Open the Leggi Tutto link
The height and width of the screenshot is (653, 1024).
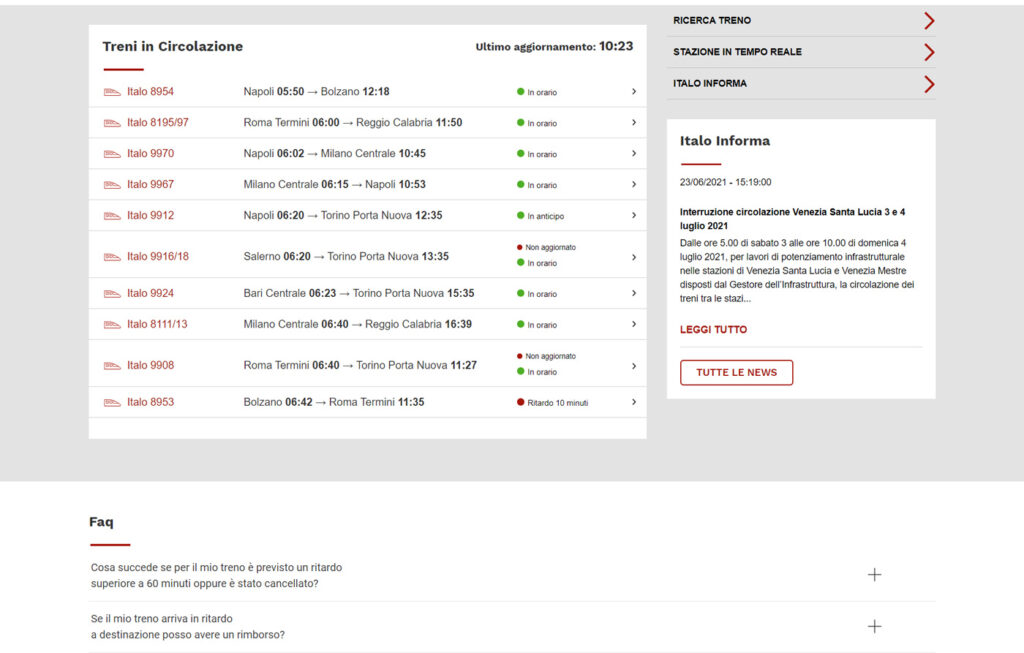[713, 330]
